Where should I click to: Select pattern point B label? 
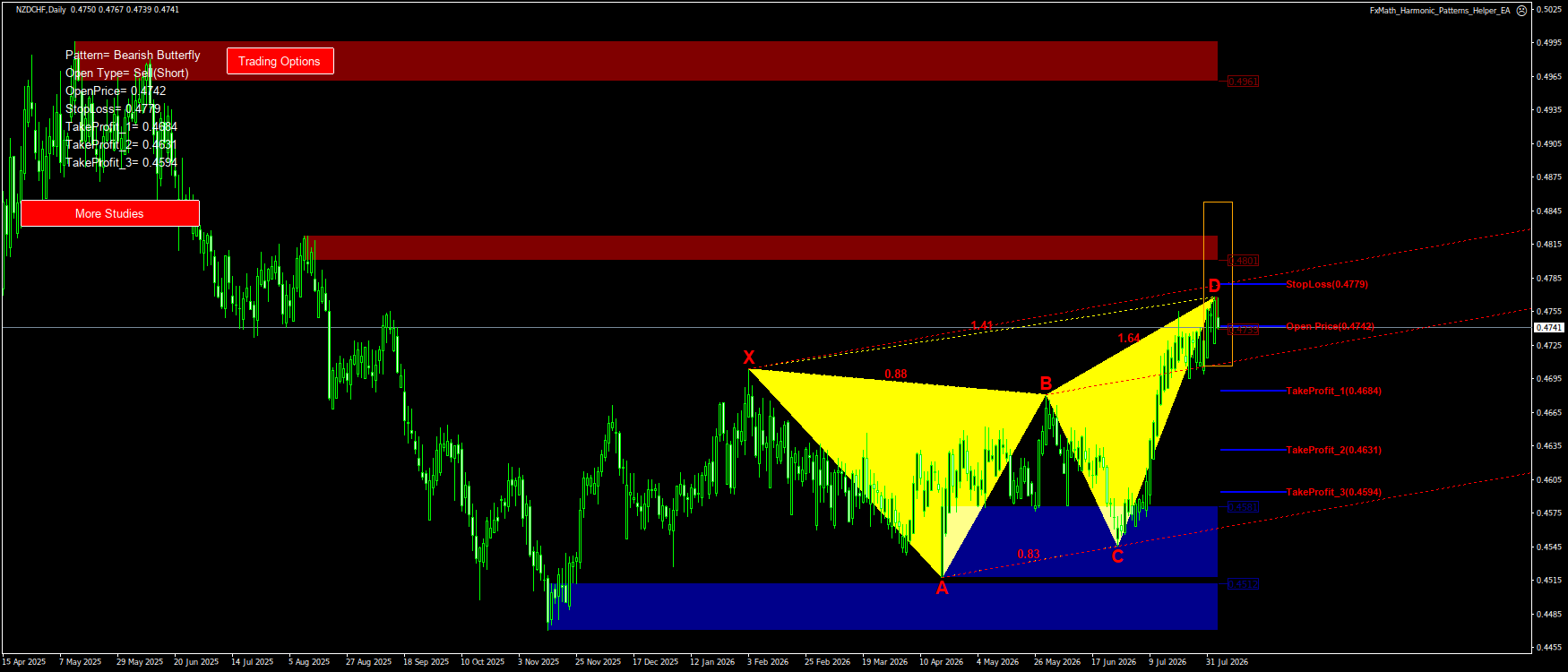(1046, 384)
